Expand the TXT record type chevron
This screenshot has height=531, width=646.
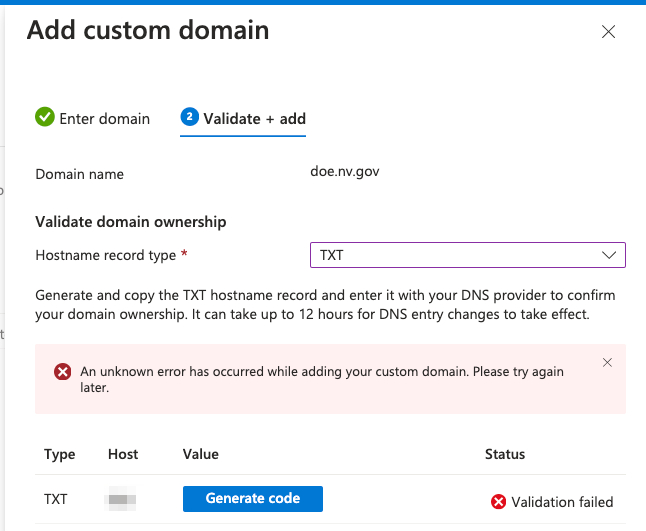[609, 255]
